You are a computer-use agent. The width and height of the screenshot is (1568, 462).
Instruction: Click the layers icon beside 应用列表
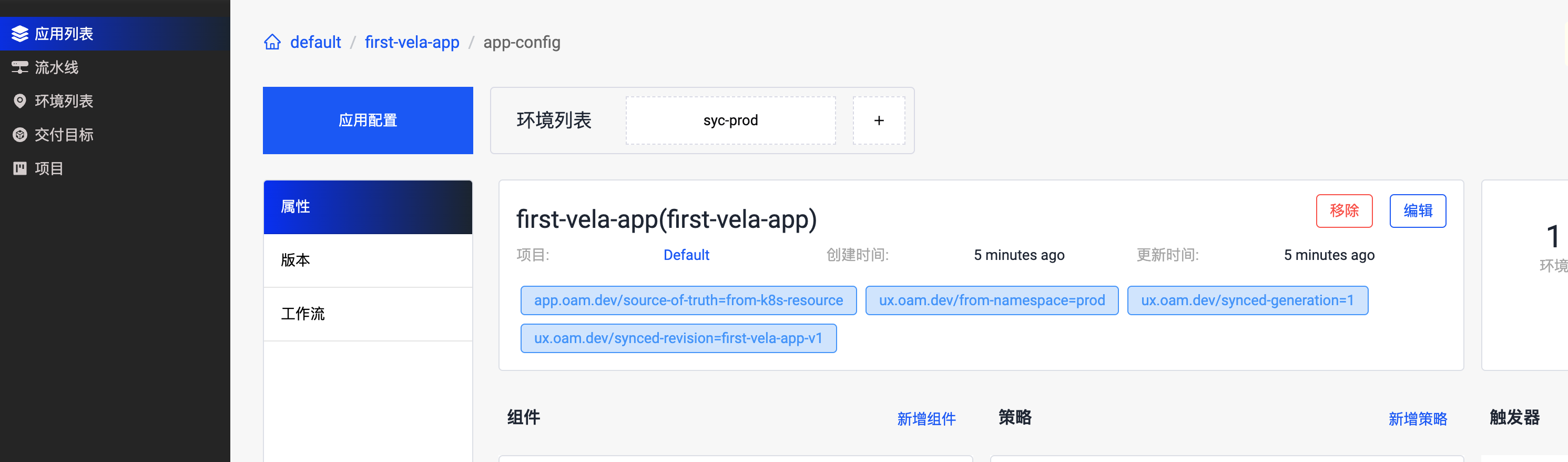click(x=20, y=34)
